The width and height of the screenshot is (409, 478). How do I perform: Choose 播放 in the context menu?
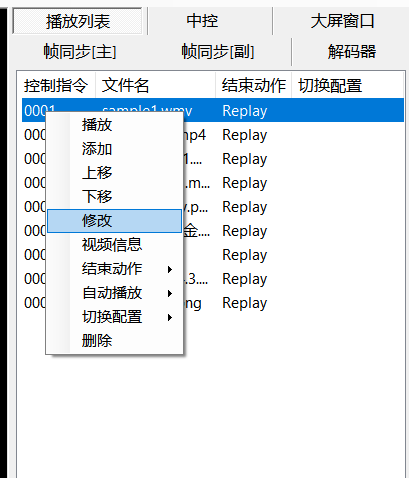coord(114,125)
